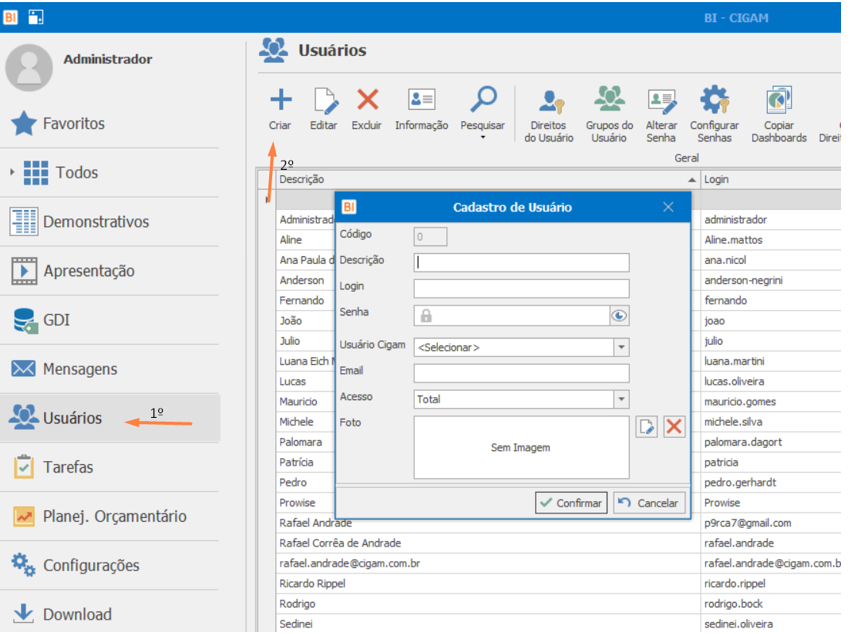
Task: Click the administrador login cell
Action: tap(771, 220)
